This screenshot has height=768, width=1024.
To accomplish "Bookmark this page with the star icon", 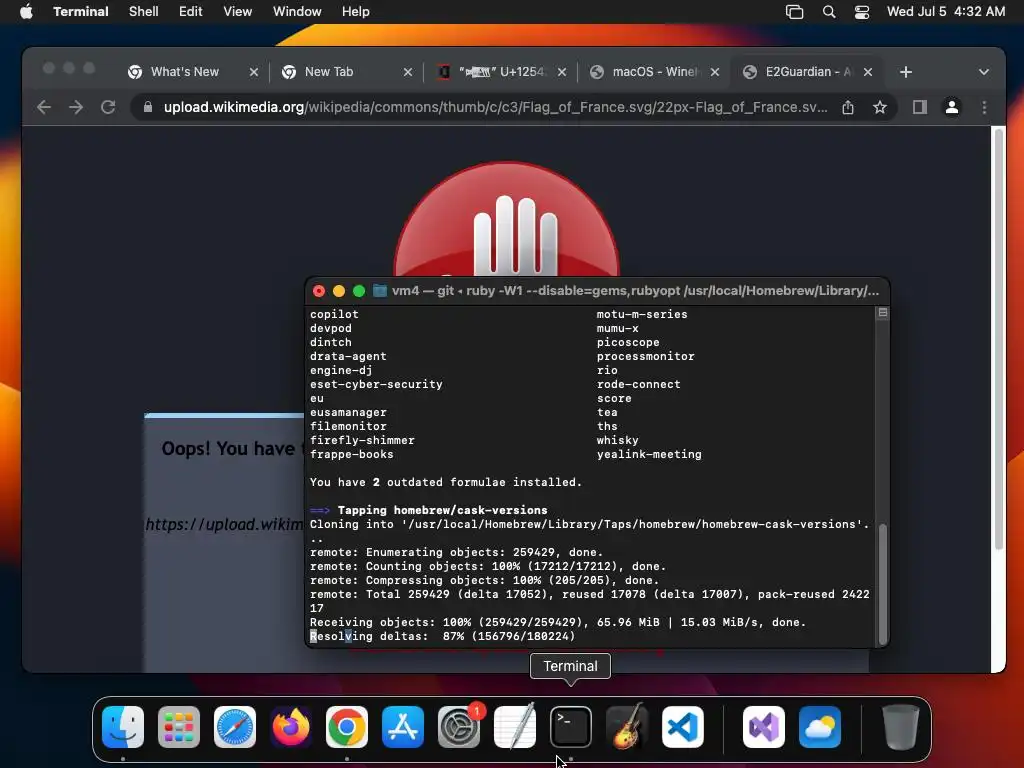I will (880, 107).
